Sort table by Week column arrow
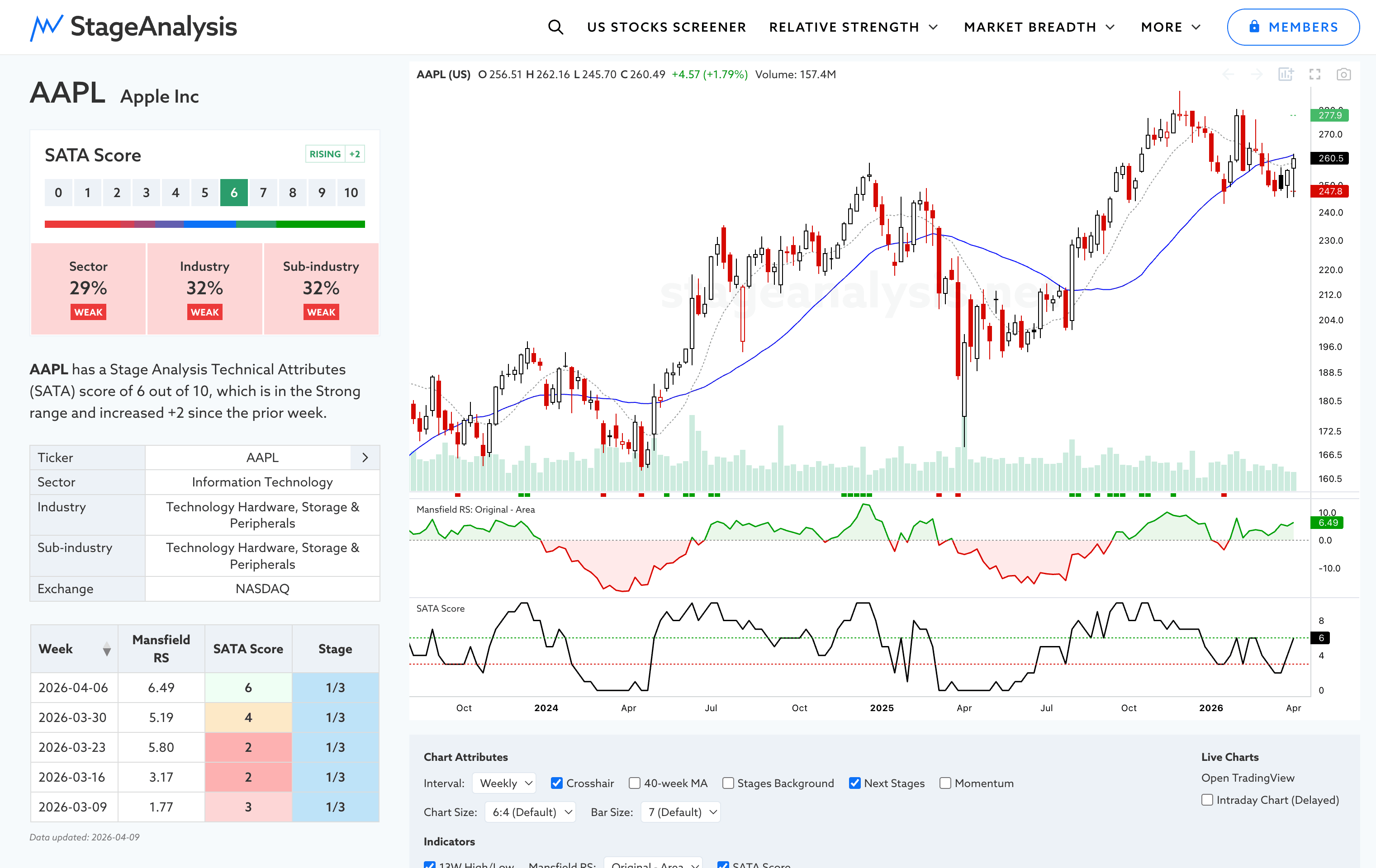1376x868 pixels. tap(106, 649)
